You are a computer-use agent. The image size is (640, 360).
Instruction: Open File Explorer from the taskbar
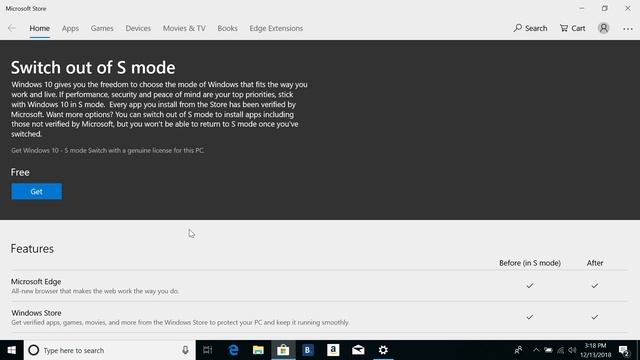click(x=258, y=350)
